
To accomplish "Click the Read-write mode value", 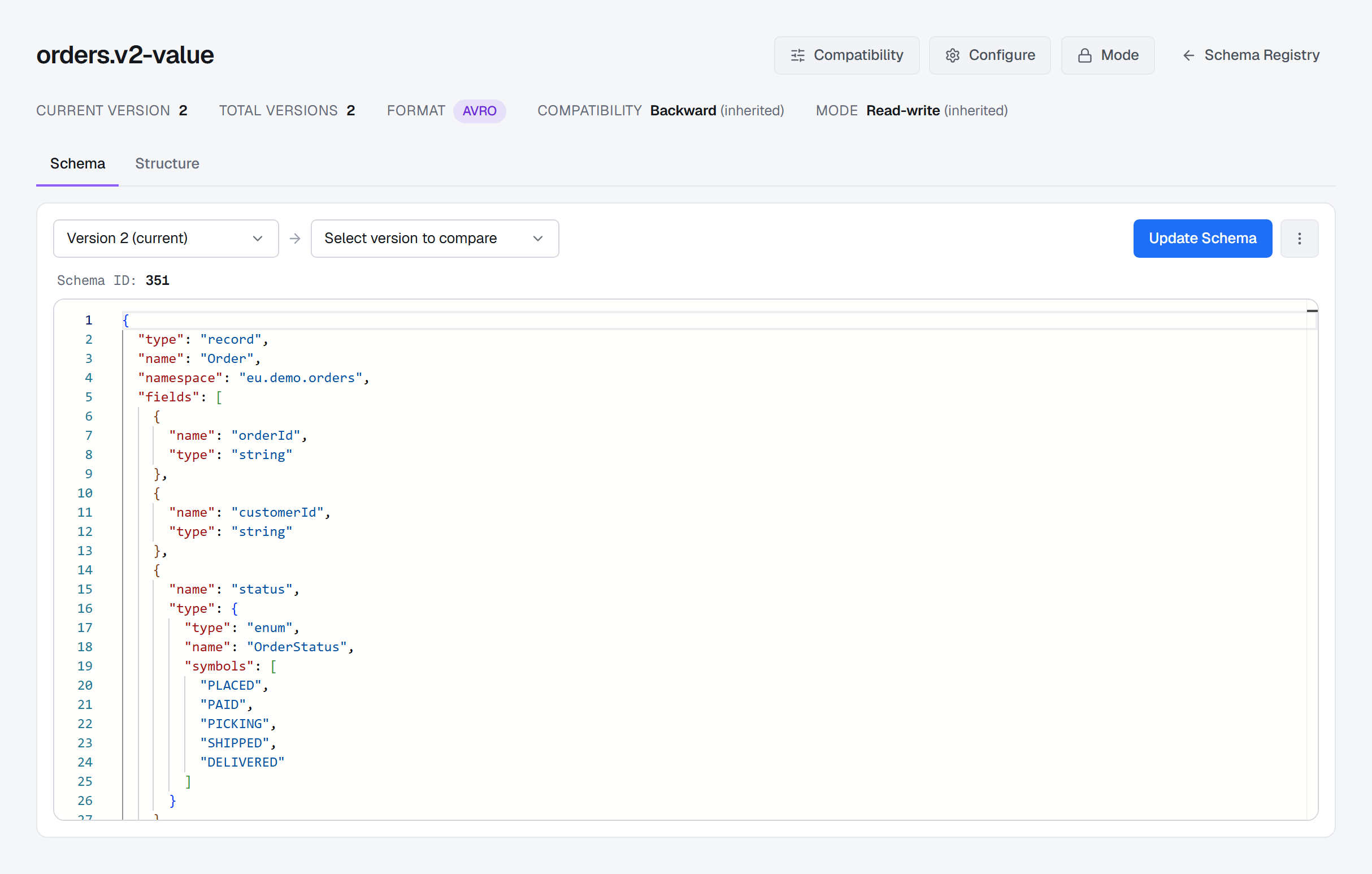I will click(902, 111).
